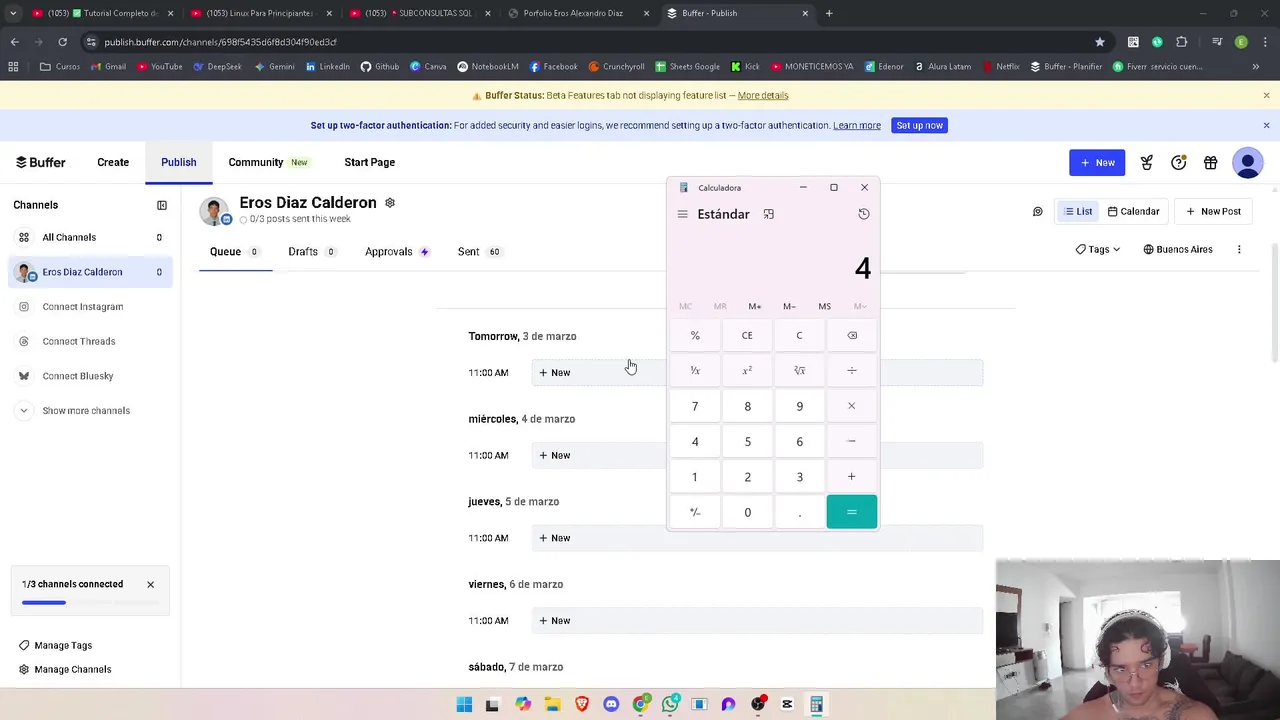Click the blue New button in header
The width and height of the screenshot is (1280, 720).
(x=1097, y=162)
